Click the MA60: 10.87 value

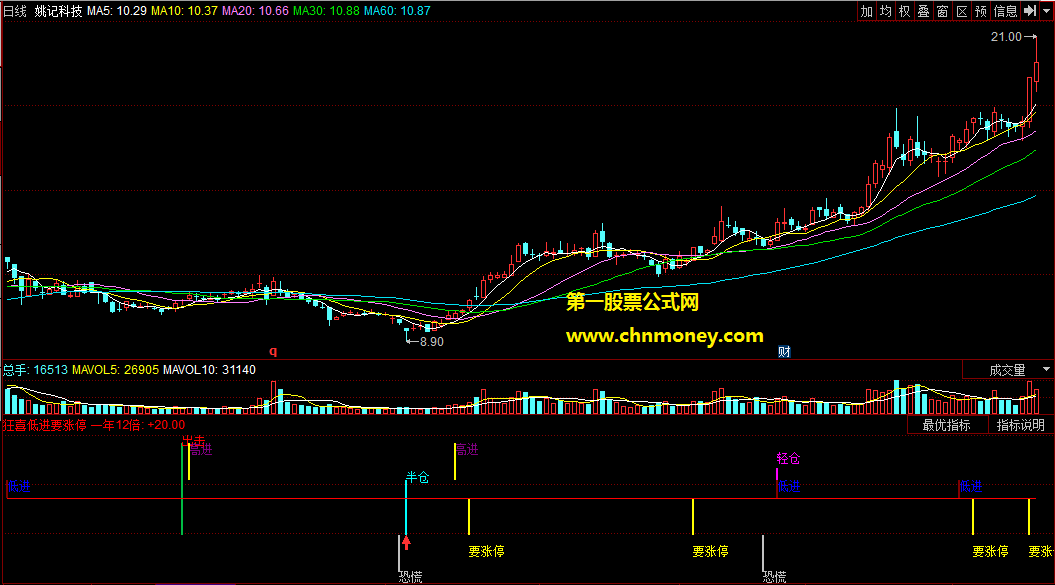(397, 11)
